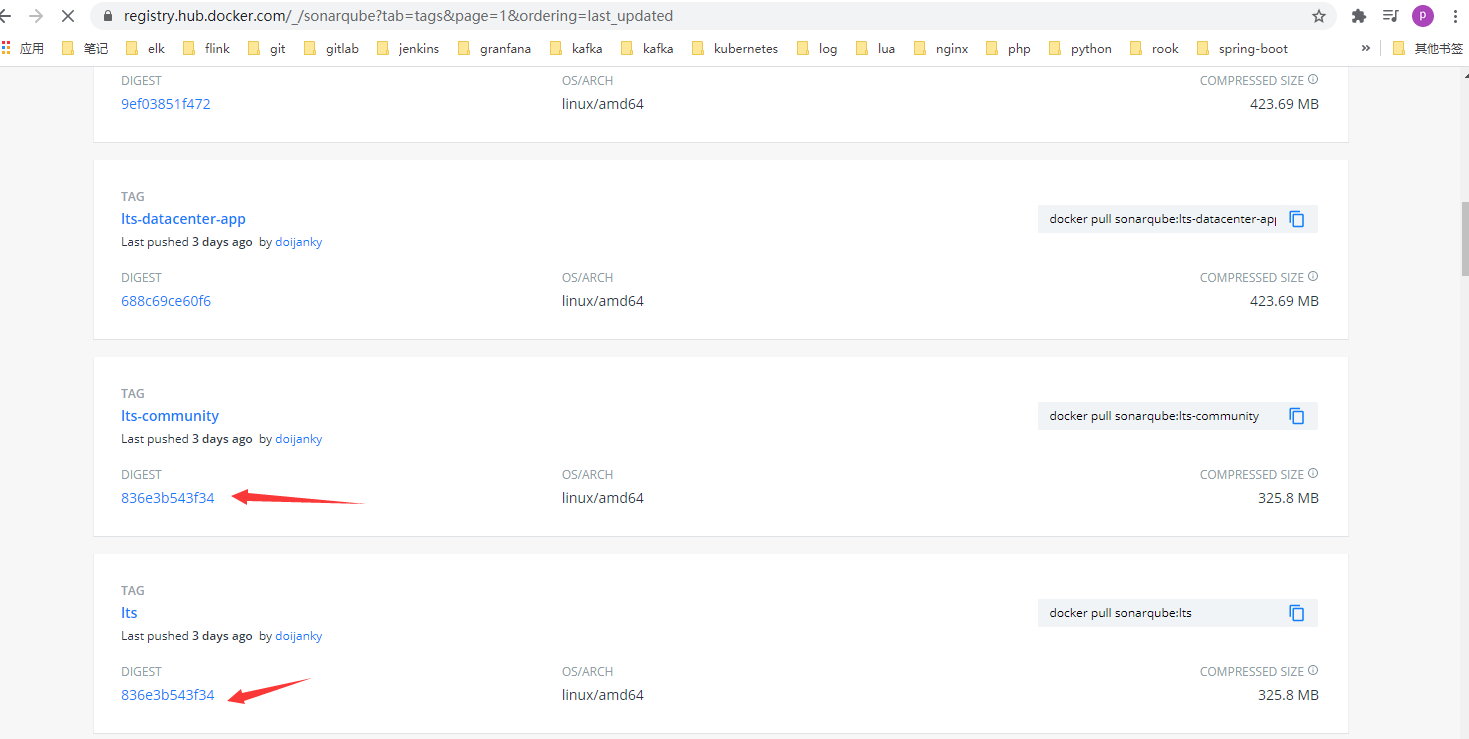
Task: Copy the lts-datacenter-app pull command
Action: click(x=1297, y=219)
